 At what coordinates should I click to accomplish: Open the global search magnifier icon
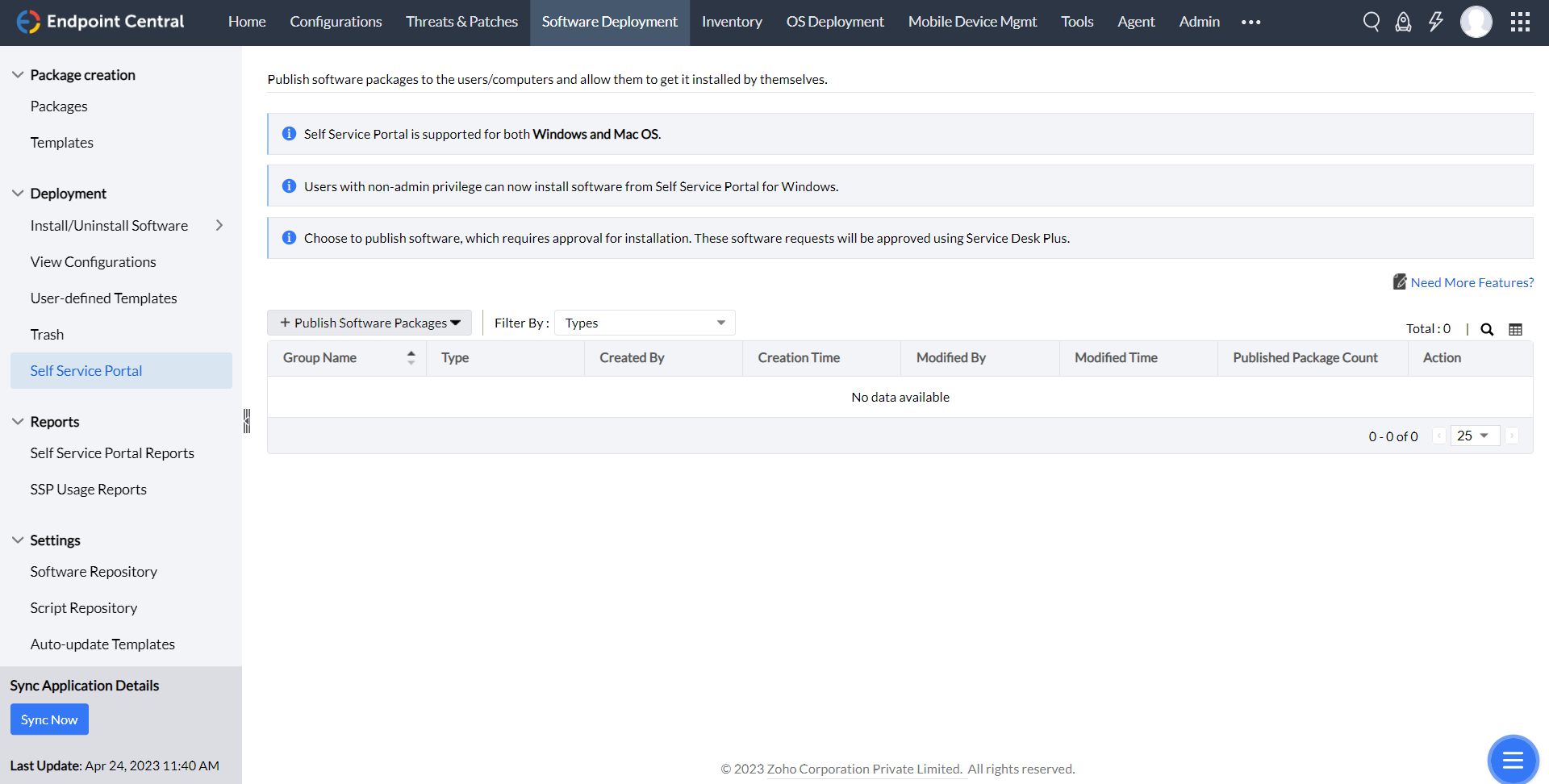1372,22
